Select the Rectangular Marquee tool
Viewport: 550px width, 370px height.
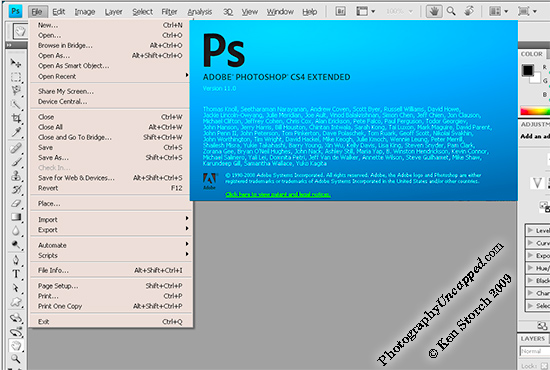point(15,77)
